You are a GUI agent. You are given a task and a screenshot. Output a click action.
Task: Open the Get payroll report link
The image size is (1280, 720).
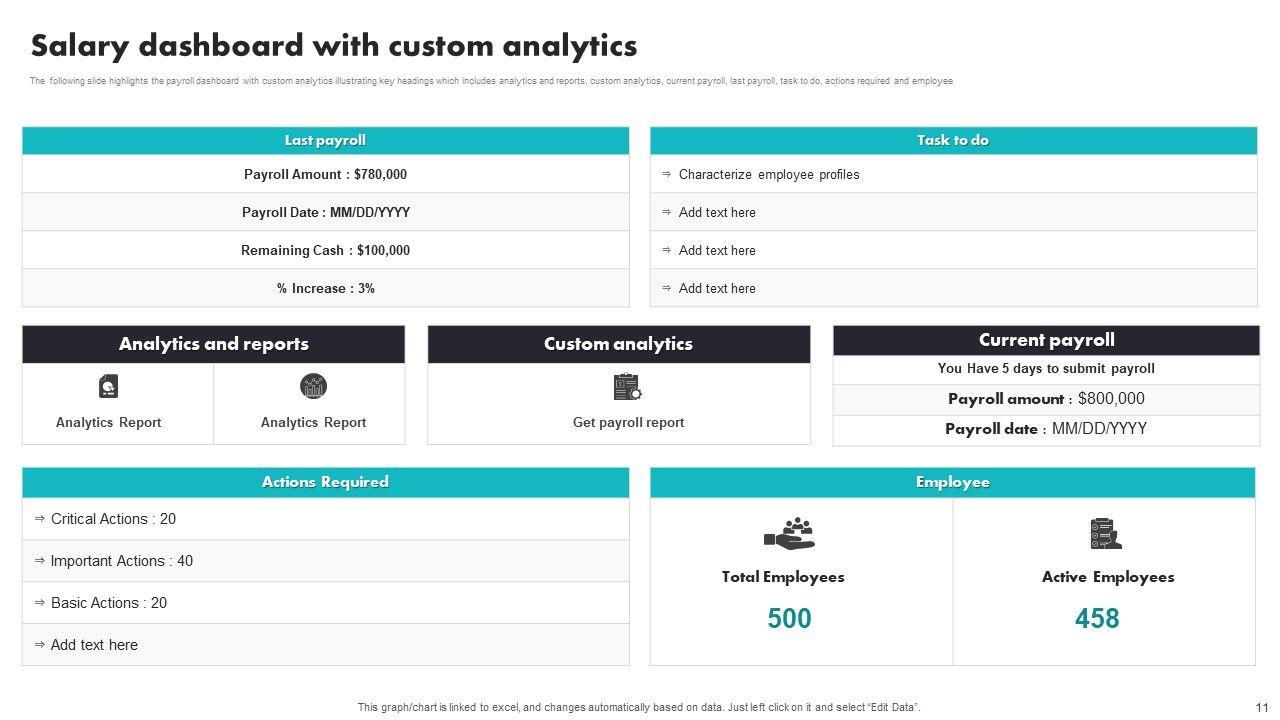(x=628, y=423)
